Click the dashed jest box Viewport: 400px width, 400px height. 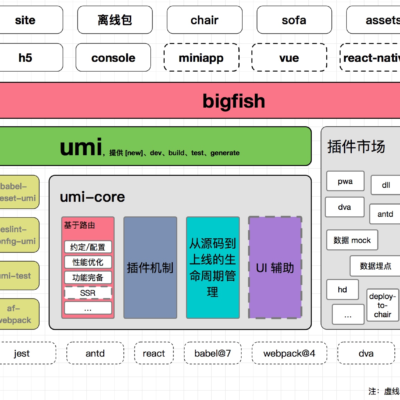(x=28, y=353)
